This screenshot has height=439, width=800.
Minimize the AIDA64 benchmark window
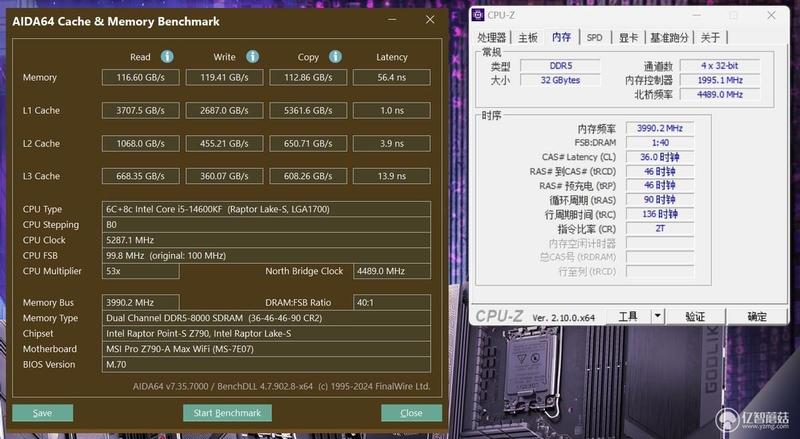tap(392, 19)
